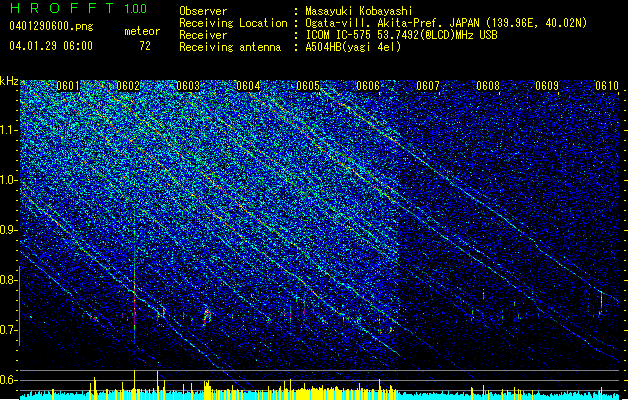Click the kHz axis unit label
Image resolution: width=629 pixels, height=400 pixels.
click(x=9, y=81)
